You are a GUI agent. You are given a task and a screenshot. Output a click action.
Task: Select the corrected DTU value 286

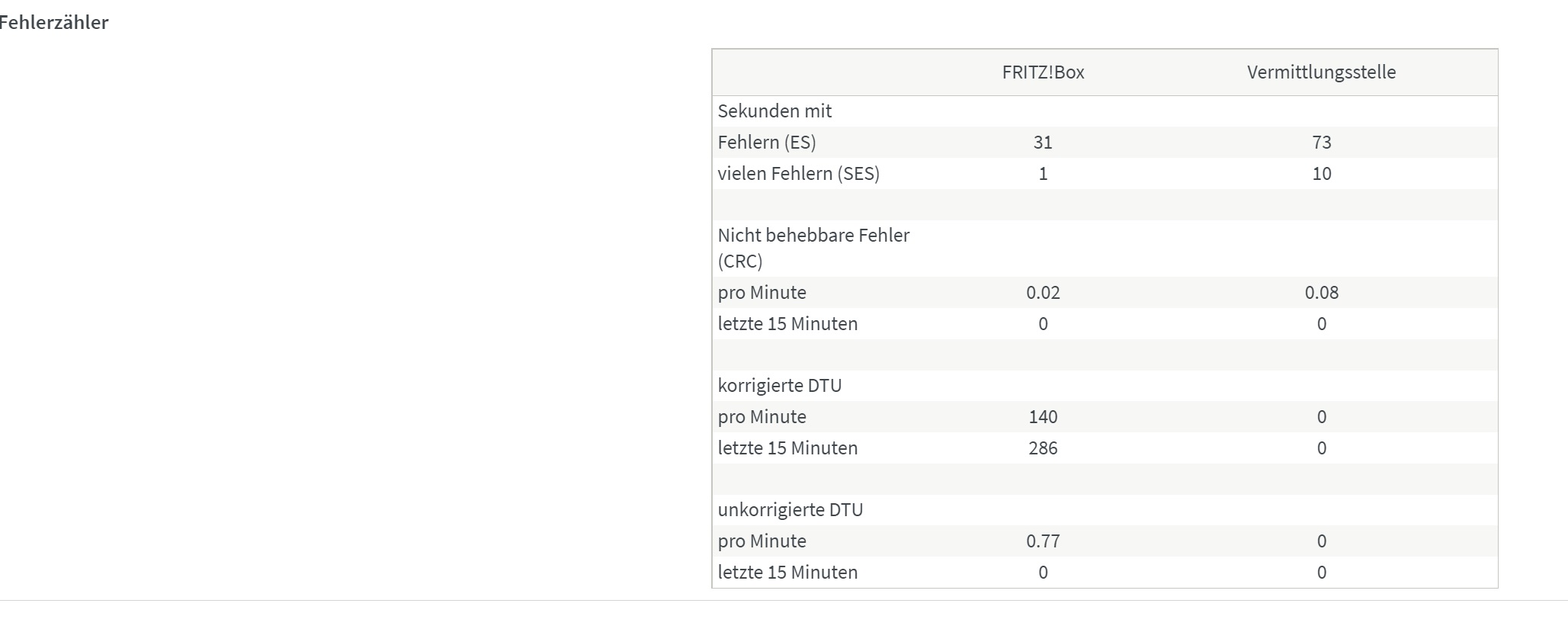tap(1043, 448)
